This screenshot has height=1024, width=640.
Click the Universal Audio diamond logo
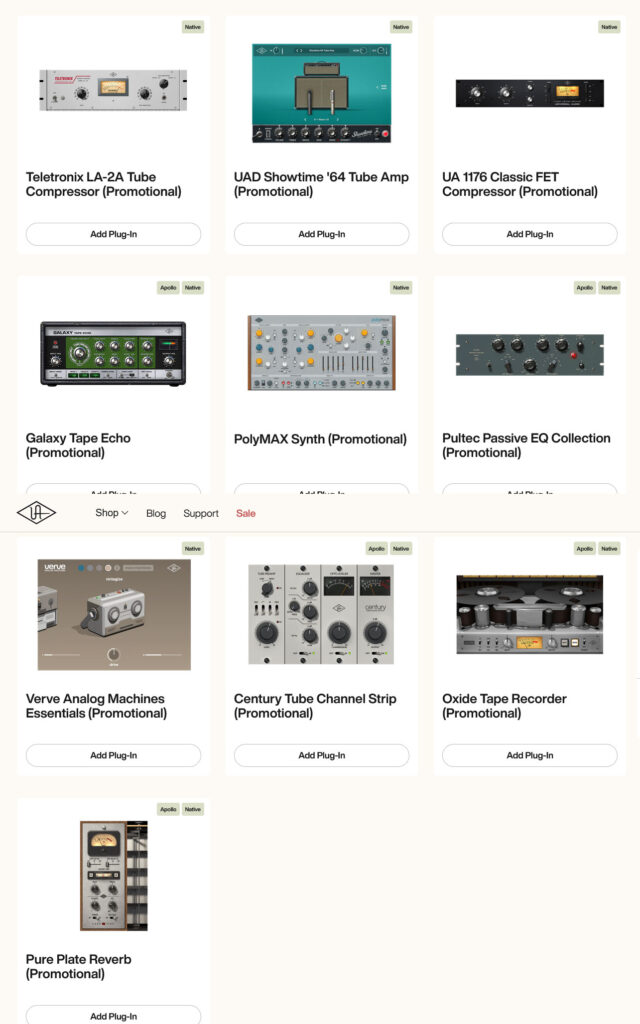pos(37,513)
